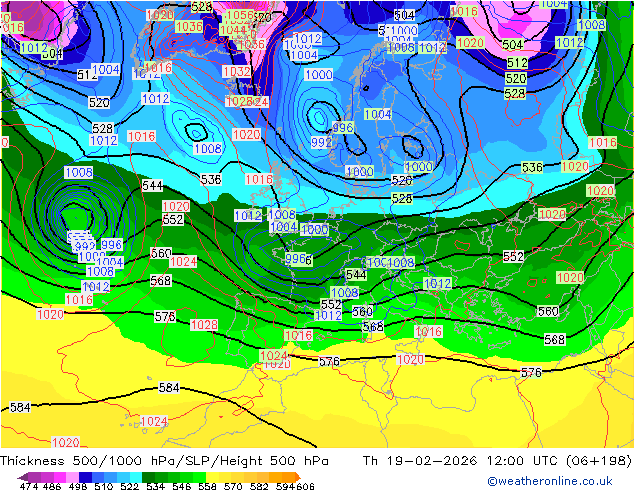Click the orange arrow tip on the legend's right end
Screen dimensions: 634x490
pos(298,477)
